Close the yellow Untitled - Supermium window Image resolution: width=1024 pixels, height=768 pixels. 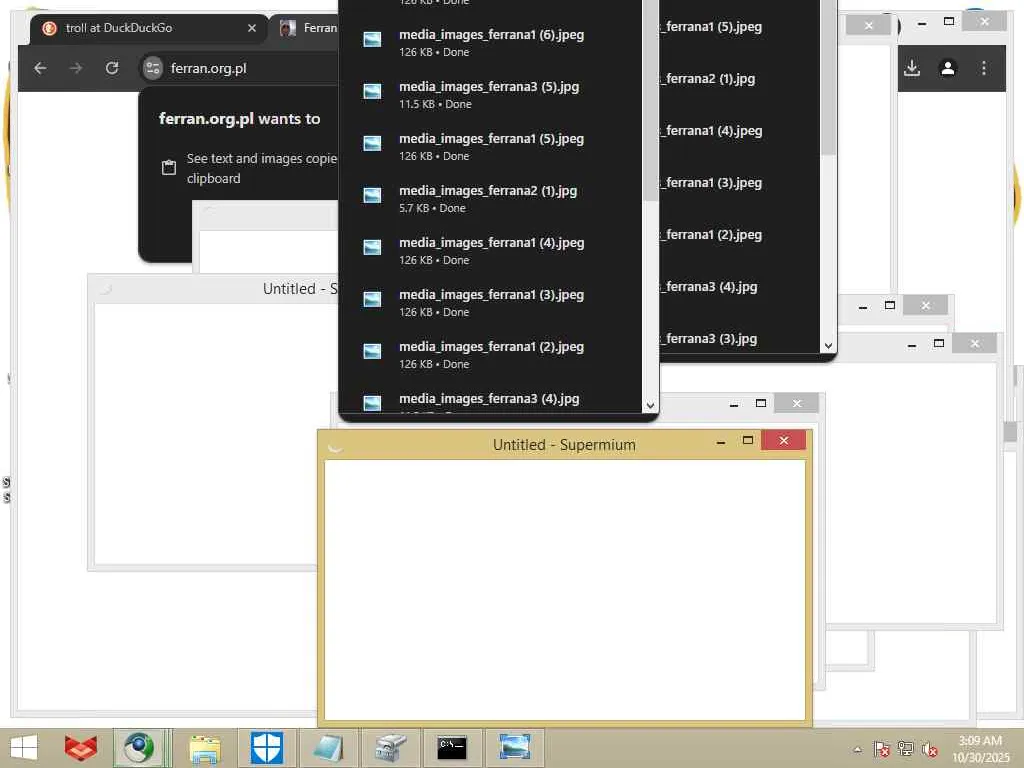point(784,441)
